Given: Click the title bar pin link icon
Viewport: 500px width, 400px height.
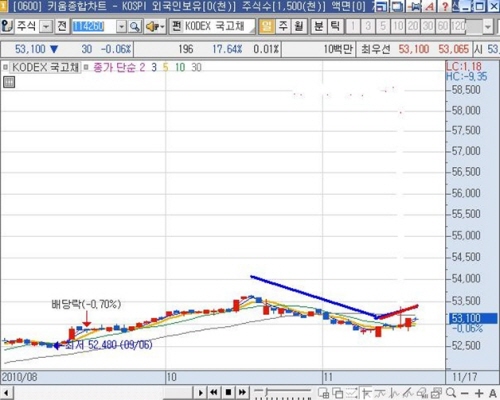Looking at the screenshot, I should pos(415,6).
